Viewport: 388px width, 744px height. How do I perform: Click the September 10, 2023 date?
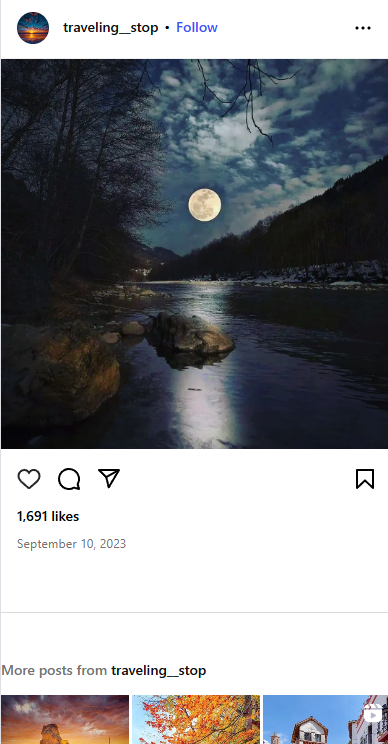click(x=72, y=544)
